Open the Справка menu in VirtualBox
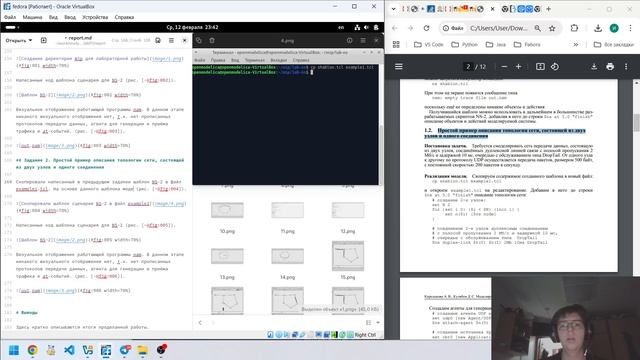Viewport: 640px width, 360px height. (x=124, y=17)
